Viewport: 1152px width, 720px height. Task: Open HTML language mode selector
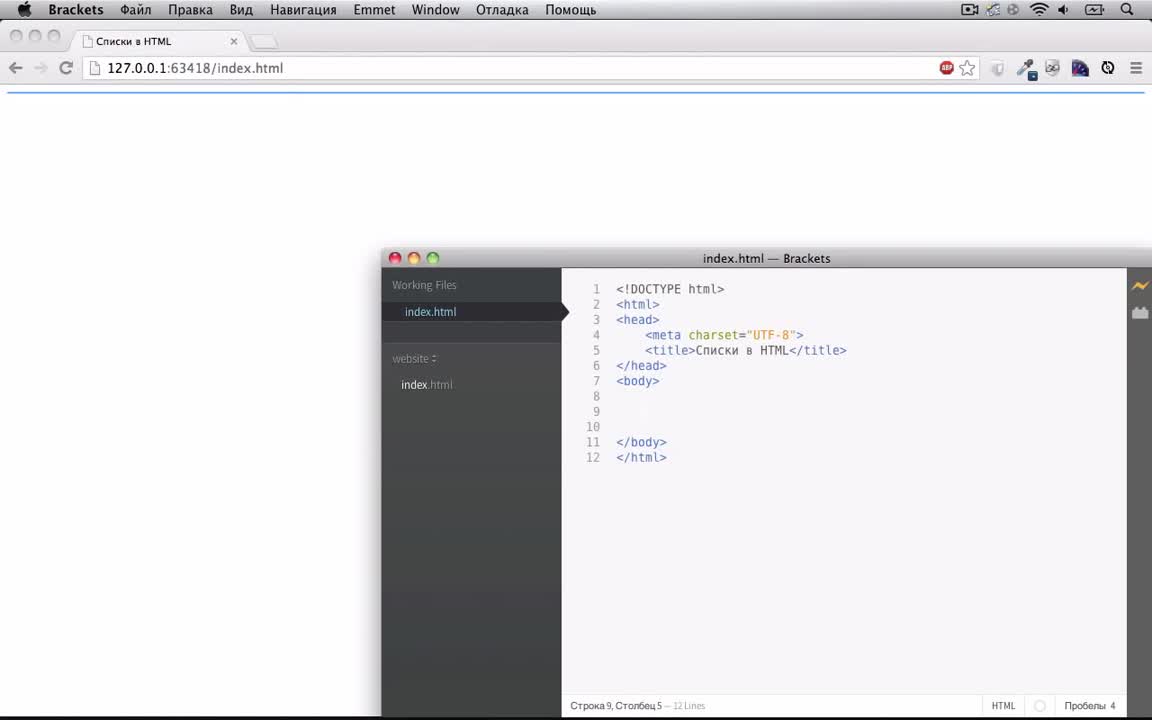pyautogui.click(x=1003, y=706)
